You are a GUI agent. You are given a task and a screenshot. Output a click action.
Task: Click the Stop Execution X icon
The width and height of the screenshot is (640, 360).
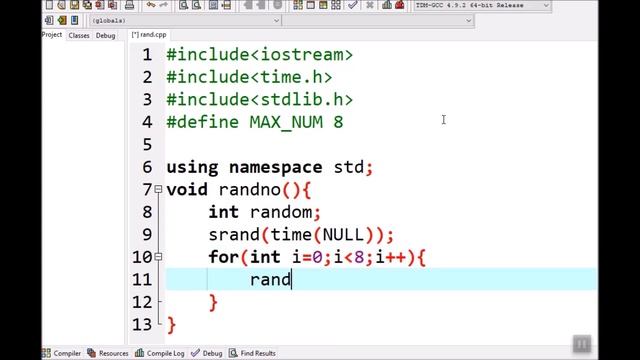click(x=370, y=5)
